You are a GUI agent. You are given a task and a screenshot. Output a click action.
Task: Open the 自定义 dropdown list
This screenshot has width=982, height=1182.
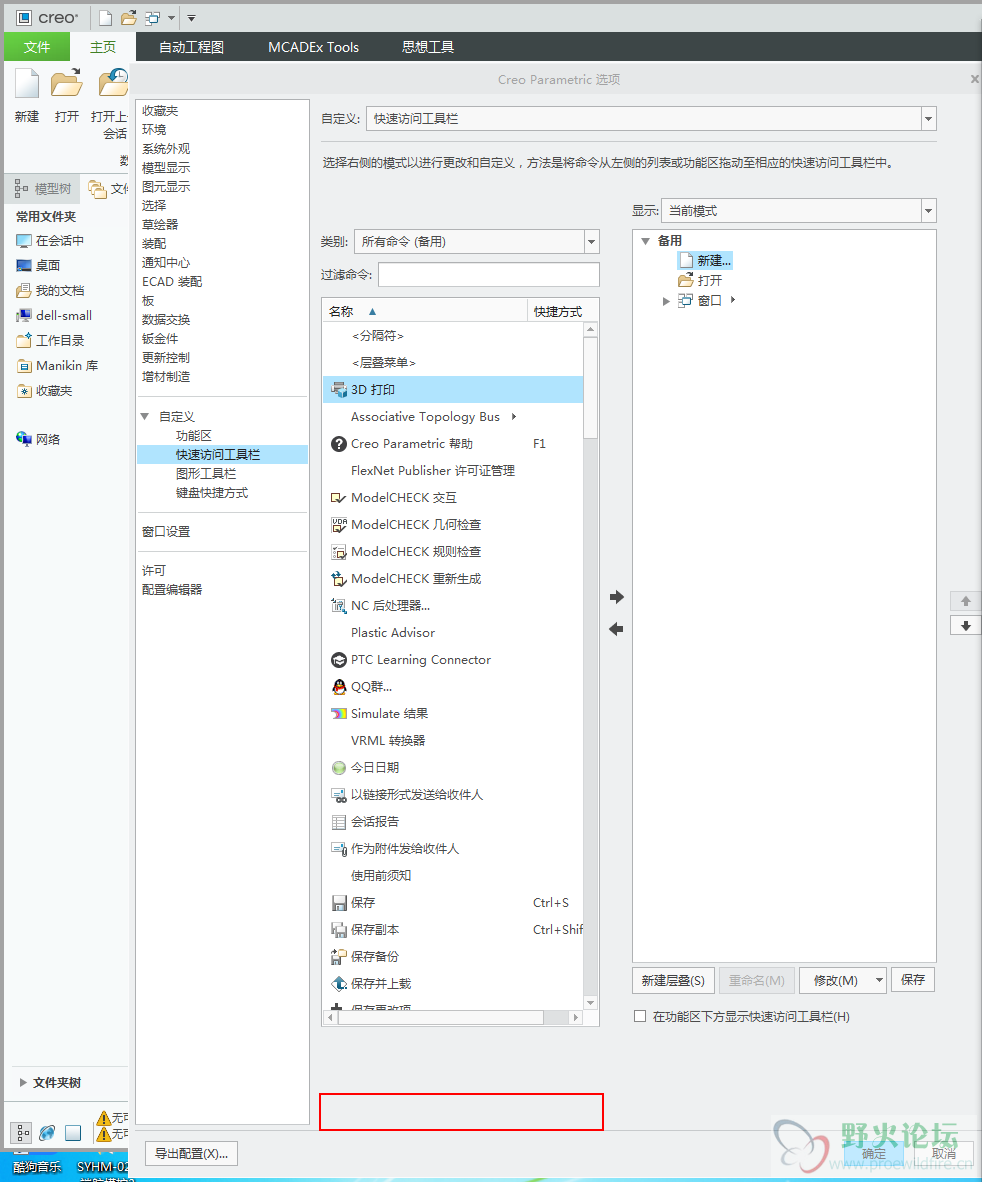(928, 118)
